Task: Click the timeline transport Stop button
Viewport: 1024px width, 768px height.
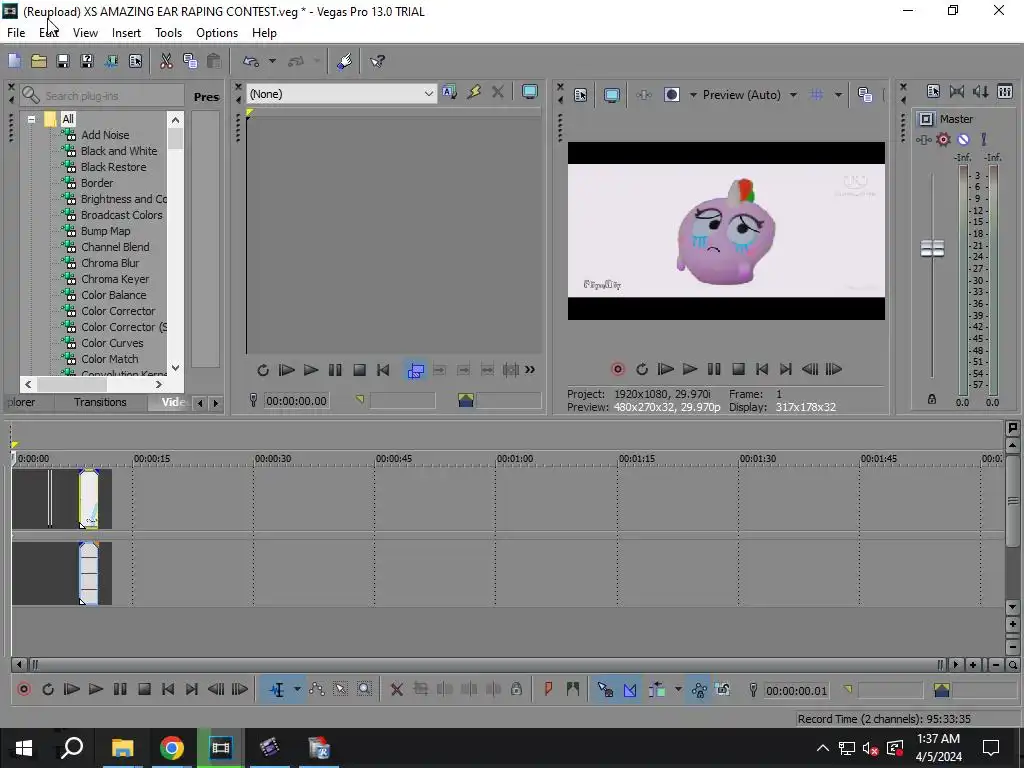Action: coord(144,689)
